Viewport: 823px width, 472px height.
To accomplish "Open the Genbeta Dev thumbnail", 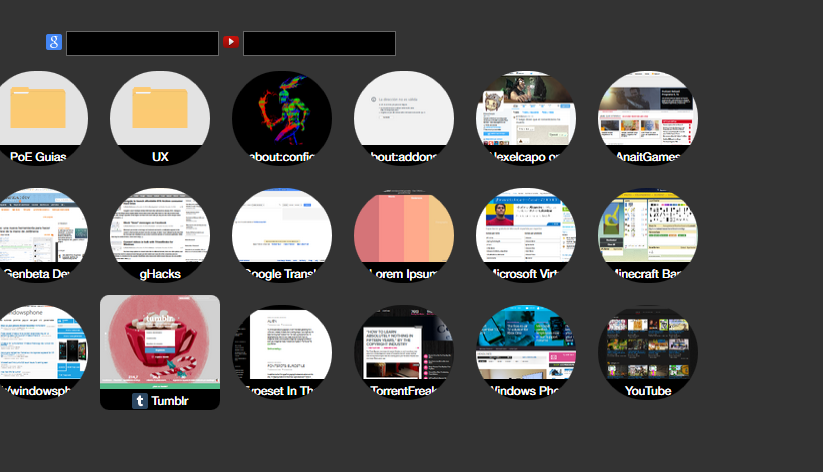I will click(38, 235).
